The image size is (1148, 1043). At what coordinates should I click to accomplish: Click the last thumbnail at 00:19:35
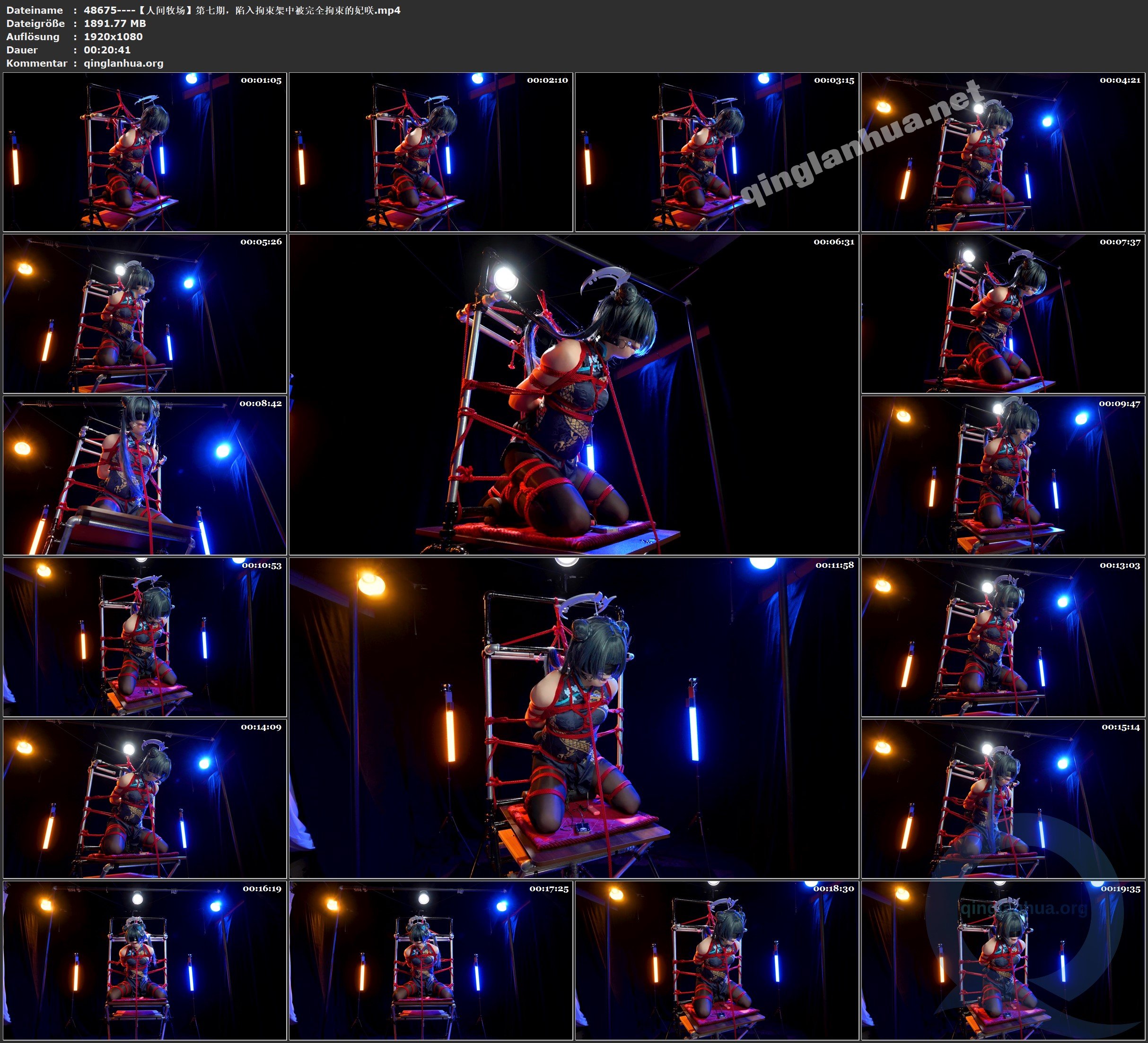pos(1003,960)
